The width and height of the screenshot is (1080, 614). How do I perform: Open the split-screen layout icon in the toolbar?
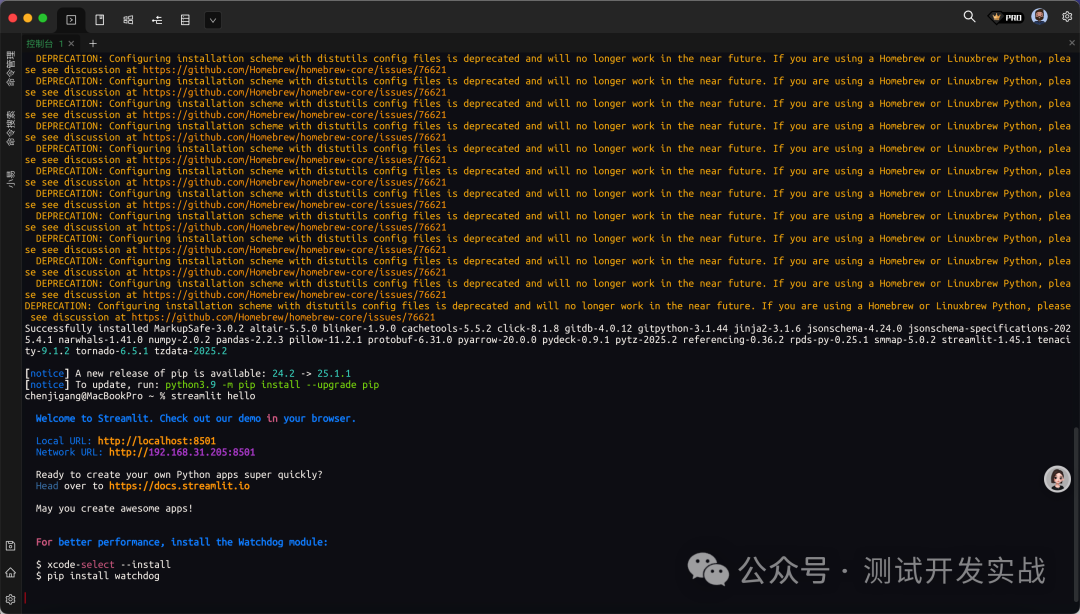pyautogui.click(x=128, y=19)
